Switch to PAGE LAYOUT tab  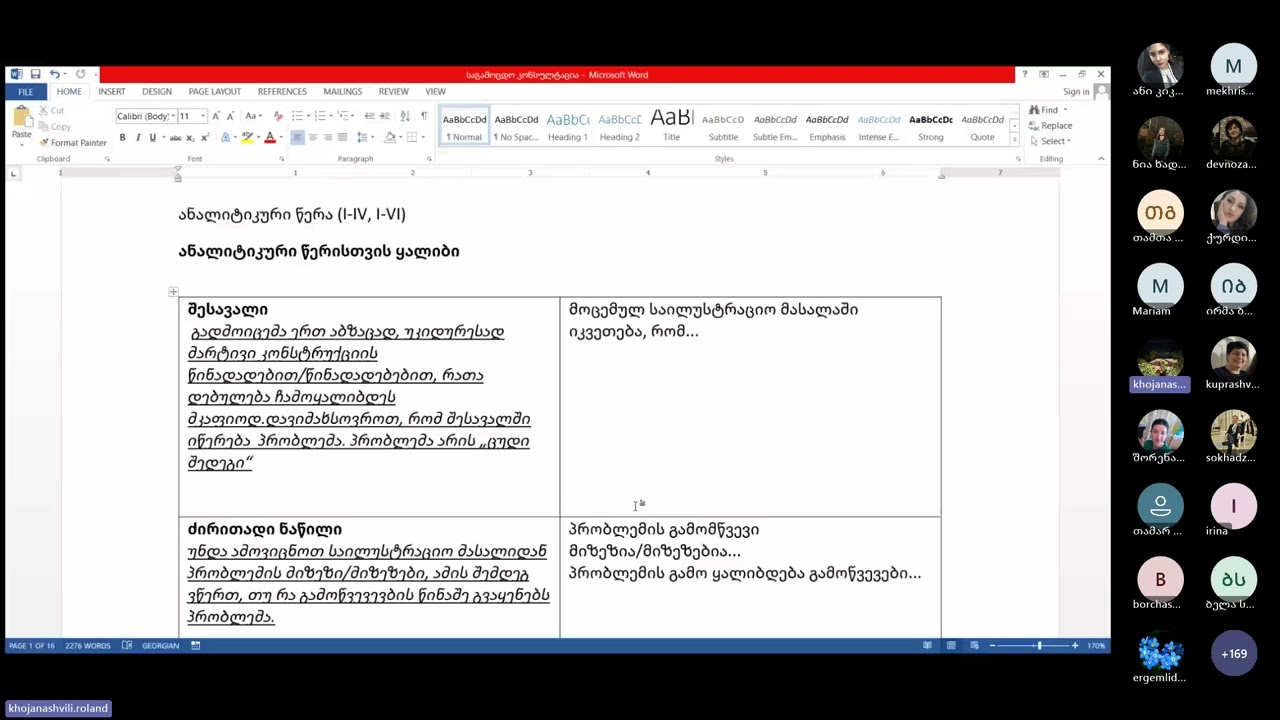tap(215, 92)
